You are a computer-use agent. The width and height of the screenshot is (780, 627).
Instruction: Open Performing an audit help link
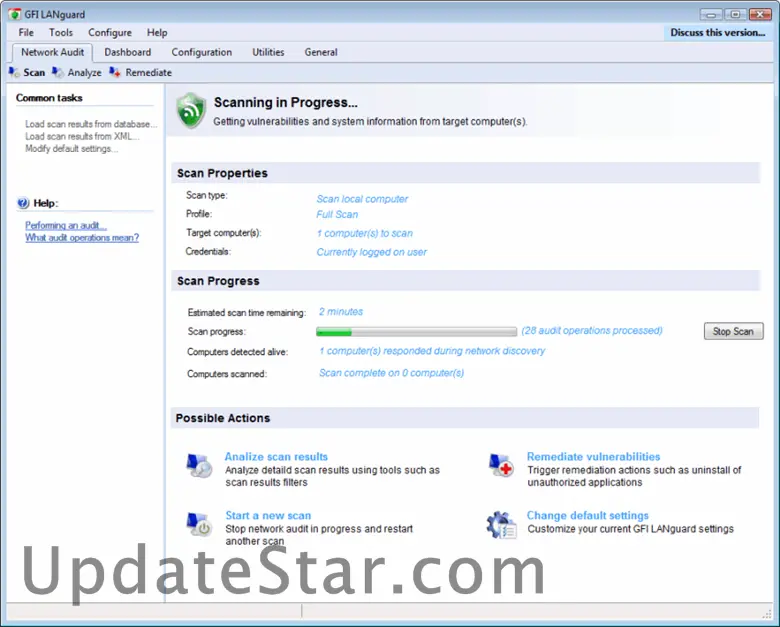tap(66, 225)
